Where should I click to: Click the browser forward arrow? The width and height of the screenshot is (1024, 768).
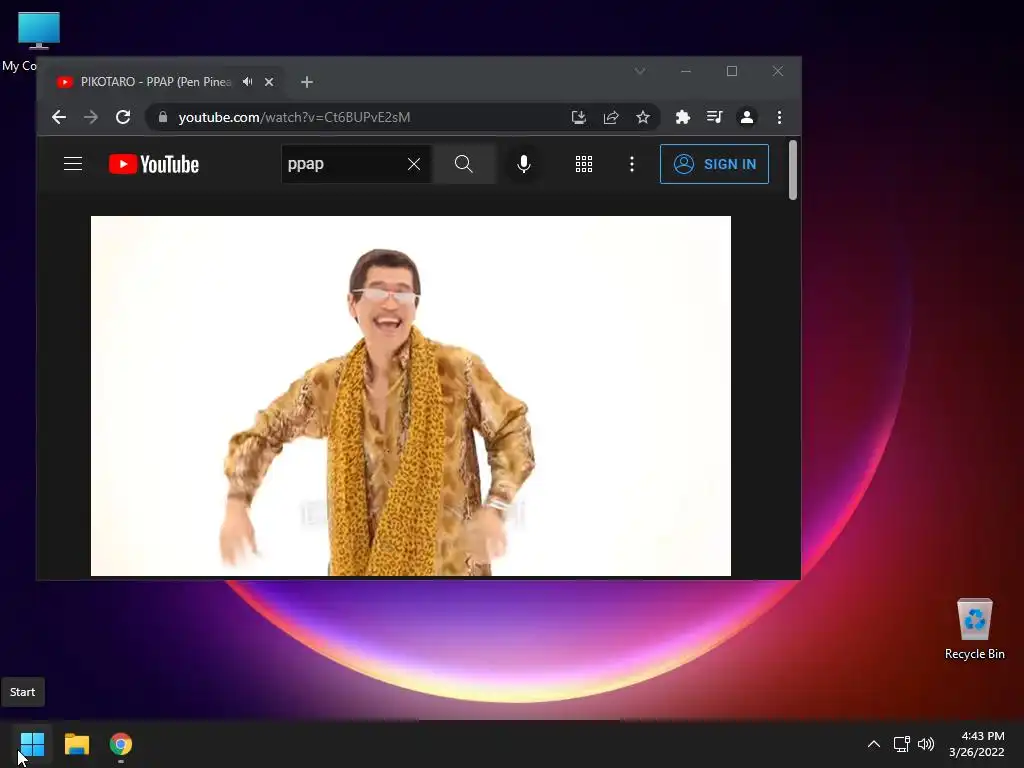91,117
